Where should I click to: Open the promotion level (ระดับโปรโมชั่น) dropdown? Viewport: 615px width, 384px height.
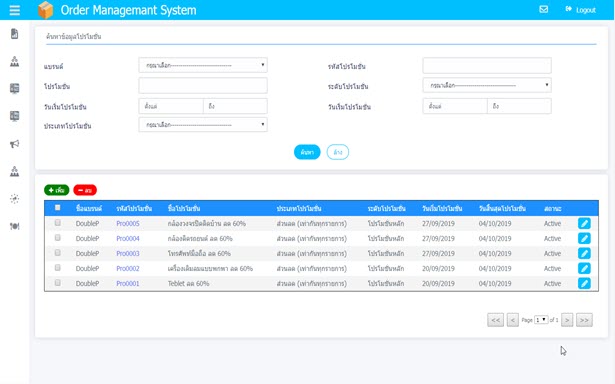tap(487, 85)
